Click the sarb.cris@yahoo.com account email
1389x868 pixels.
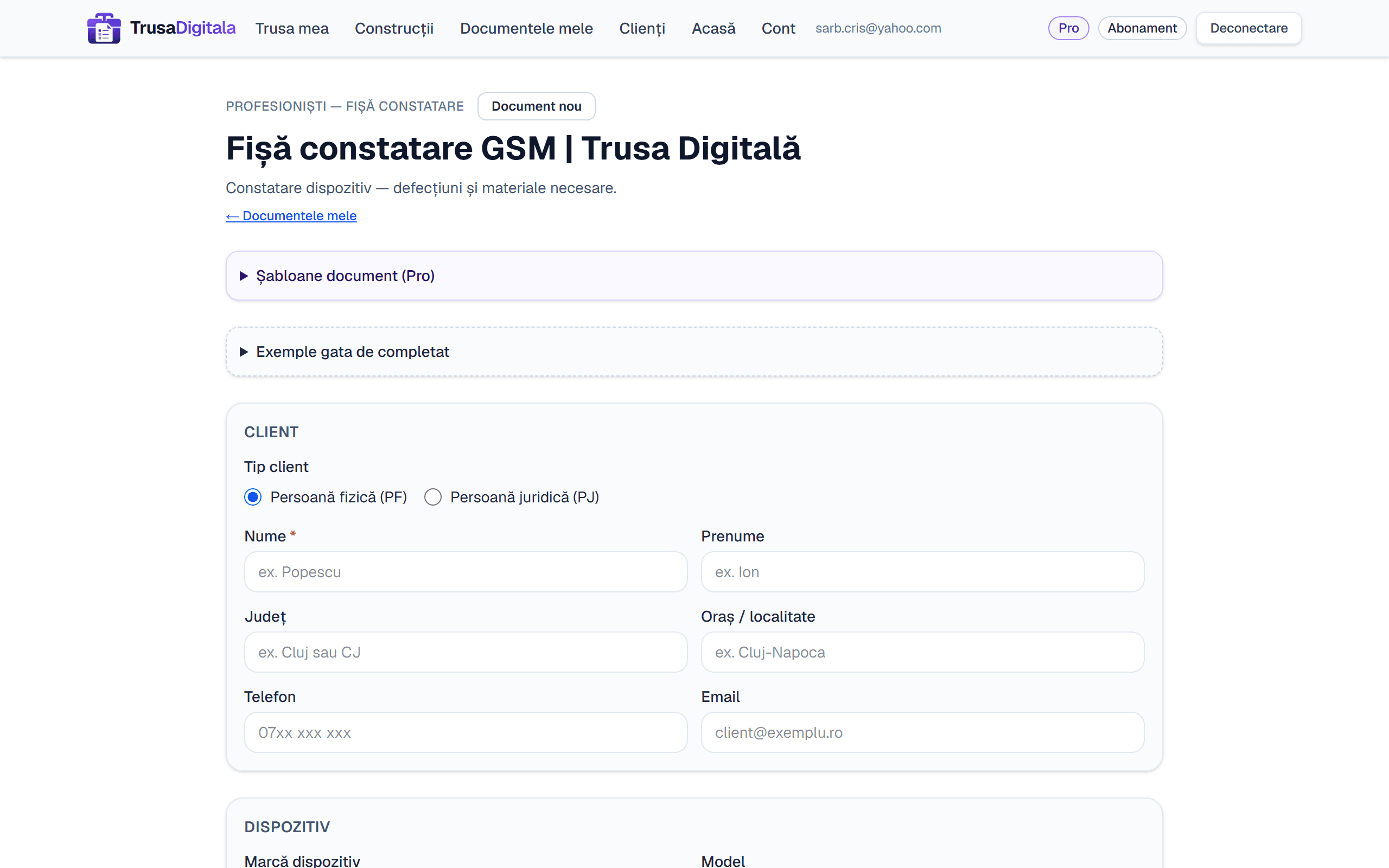[x=877, y=28]
